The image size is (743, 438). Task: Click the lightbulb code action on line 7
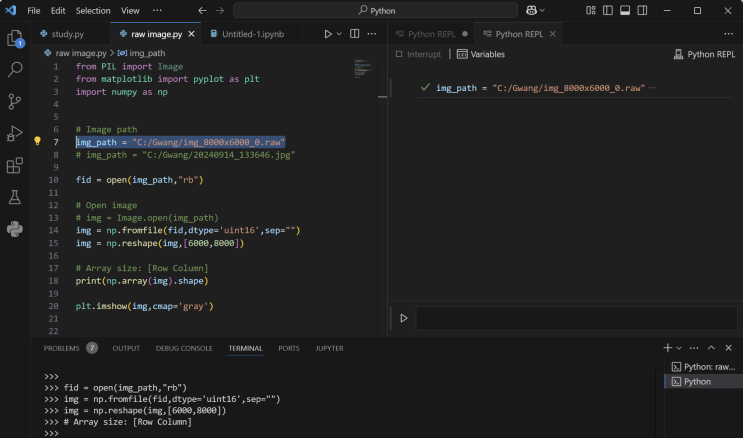(38, 142)
